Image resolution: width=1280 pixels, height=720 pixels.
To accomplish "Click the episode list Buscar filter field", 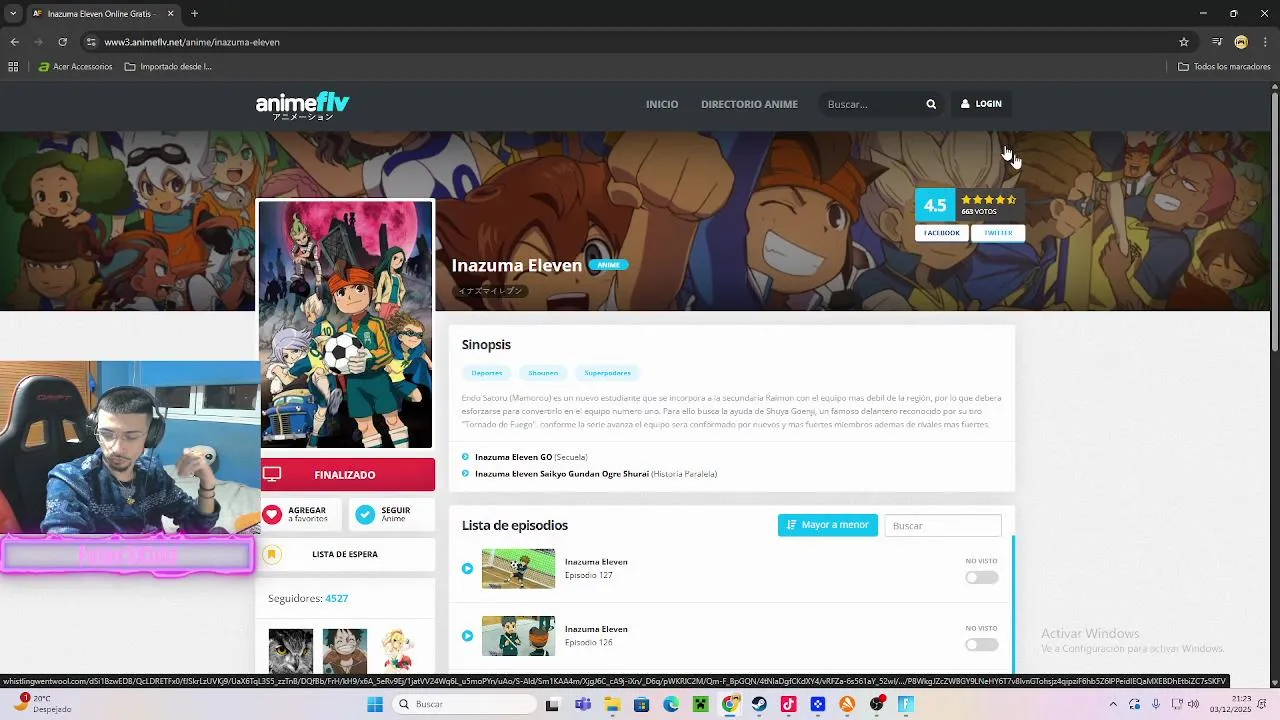I will 943,525.
